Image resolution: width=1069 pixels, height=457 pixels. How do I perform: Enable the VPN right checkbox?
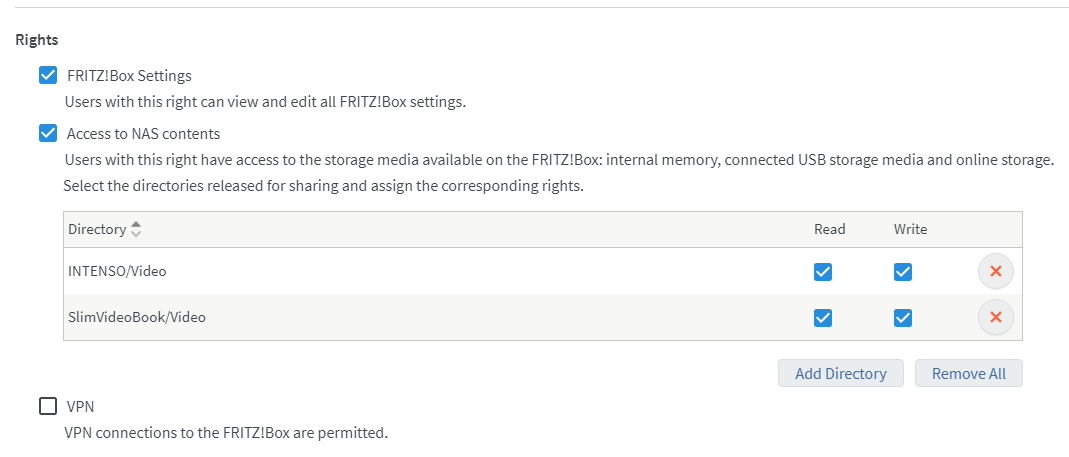(x=47, y=406)
